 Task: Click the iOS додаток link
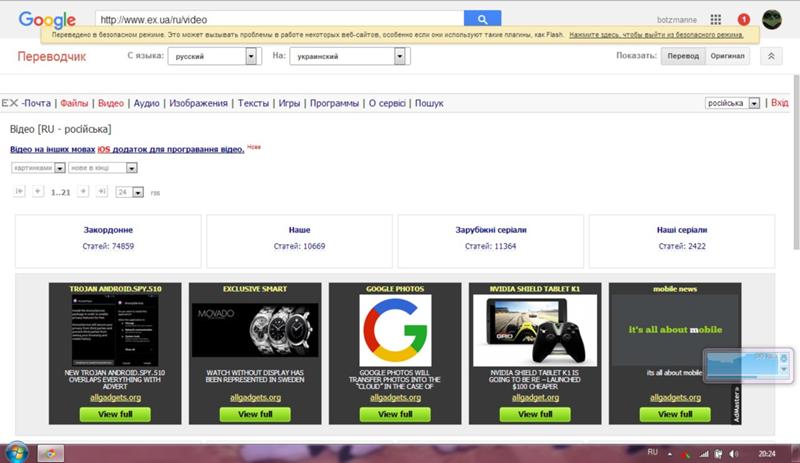click(171, 149)
